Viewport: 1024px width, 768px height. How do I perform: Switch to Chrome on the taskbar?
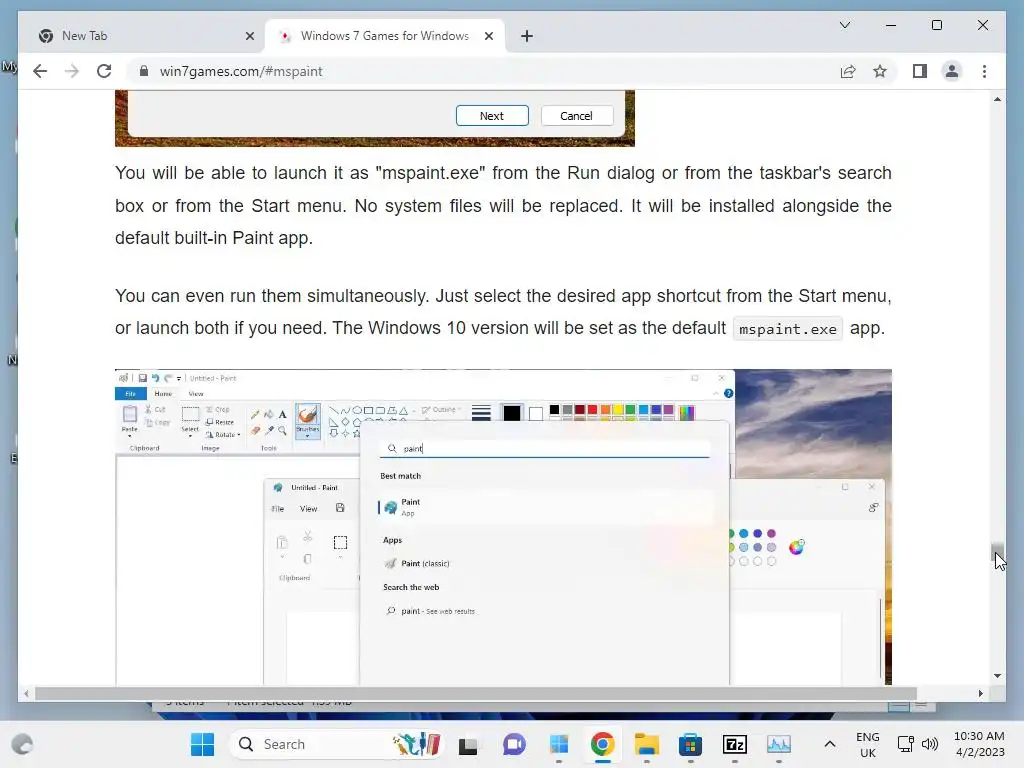click(x=602, y=744)
